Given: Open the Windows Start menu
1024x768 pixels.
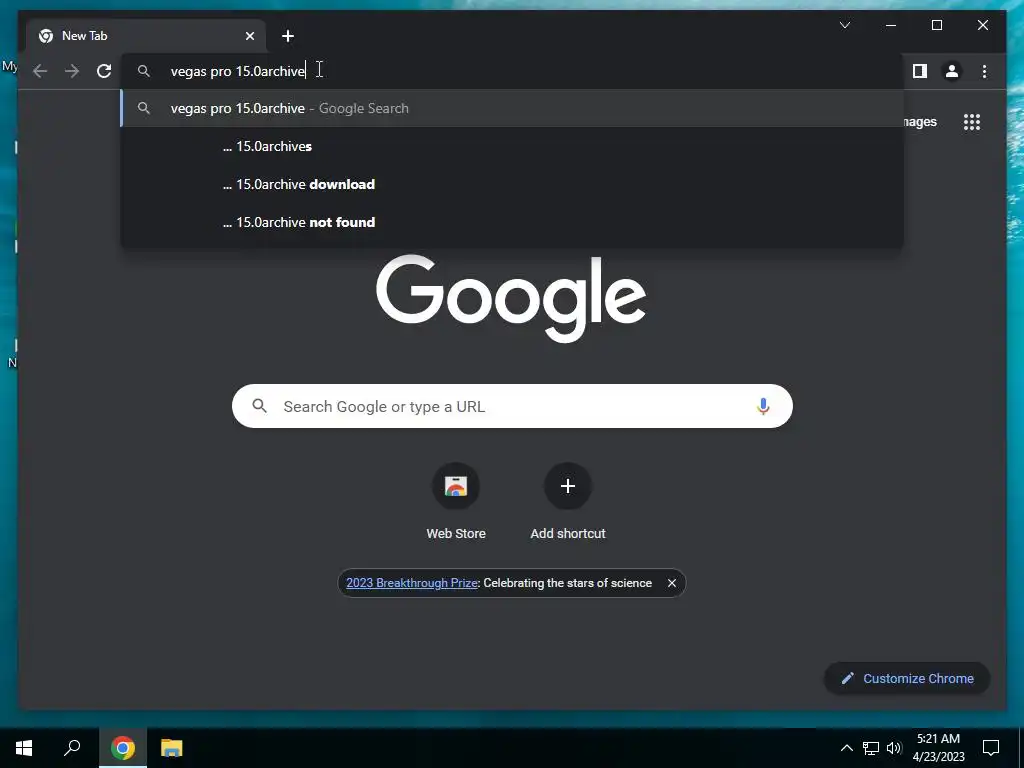Looking at the screenshot, I should pyautogui.click(x=24, y=748).
